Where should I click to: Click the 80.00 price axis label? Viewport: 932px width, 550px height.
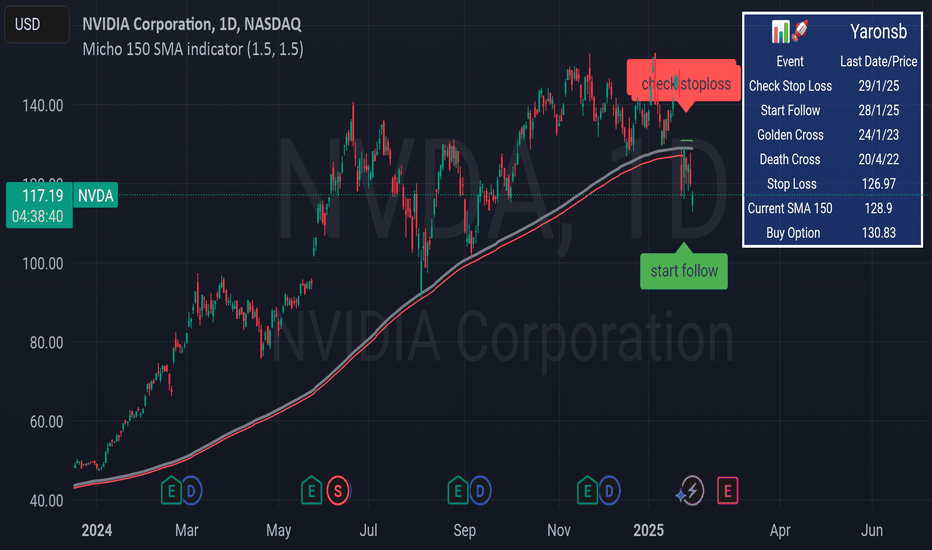coord(46,342)
